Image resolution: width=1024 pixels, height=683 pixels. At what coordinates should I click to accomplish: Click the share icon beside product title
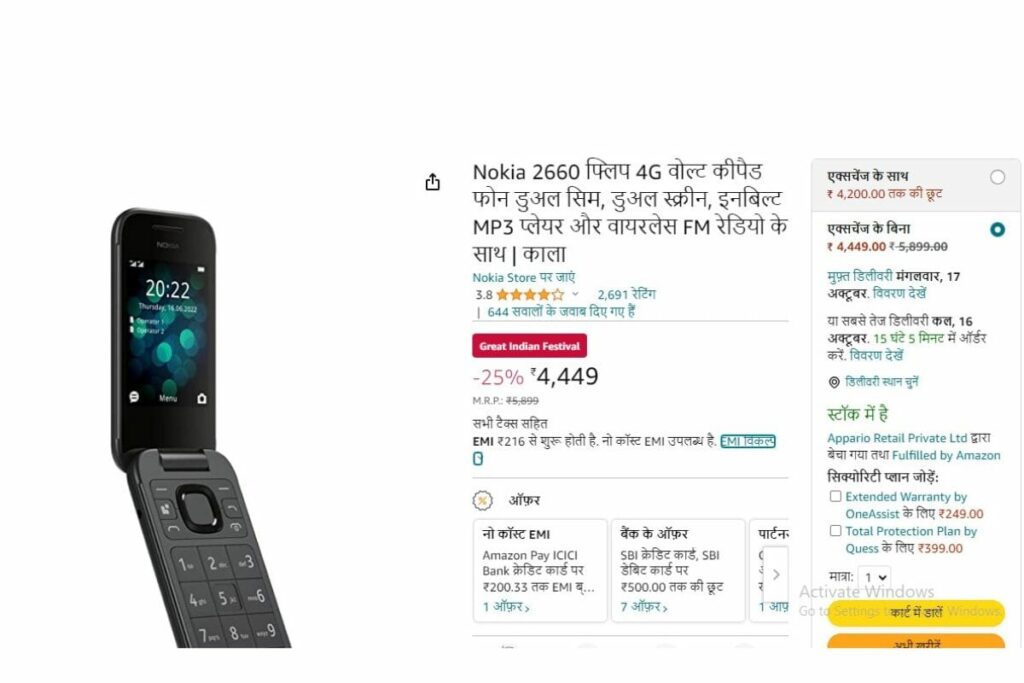coord(432,182)
